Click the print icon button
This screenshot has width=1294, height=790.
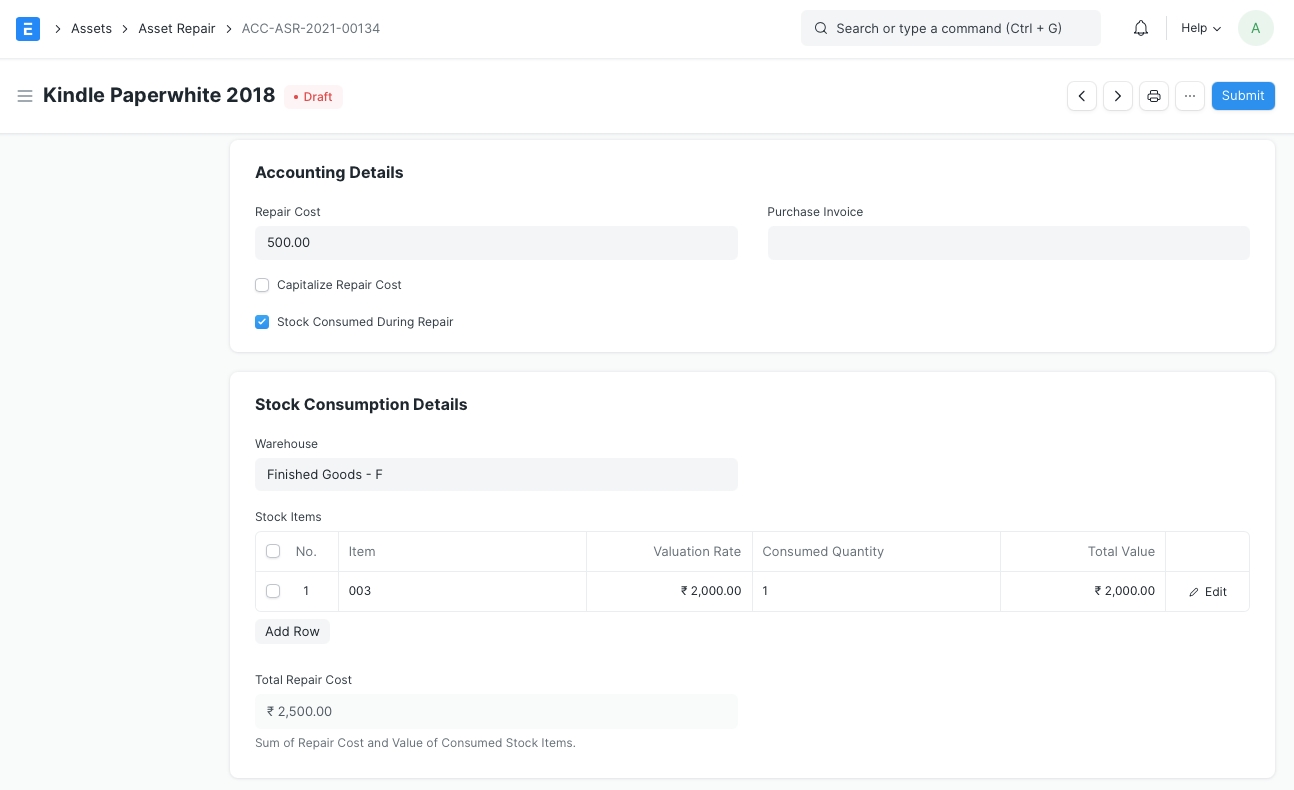coord(1153,96)
